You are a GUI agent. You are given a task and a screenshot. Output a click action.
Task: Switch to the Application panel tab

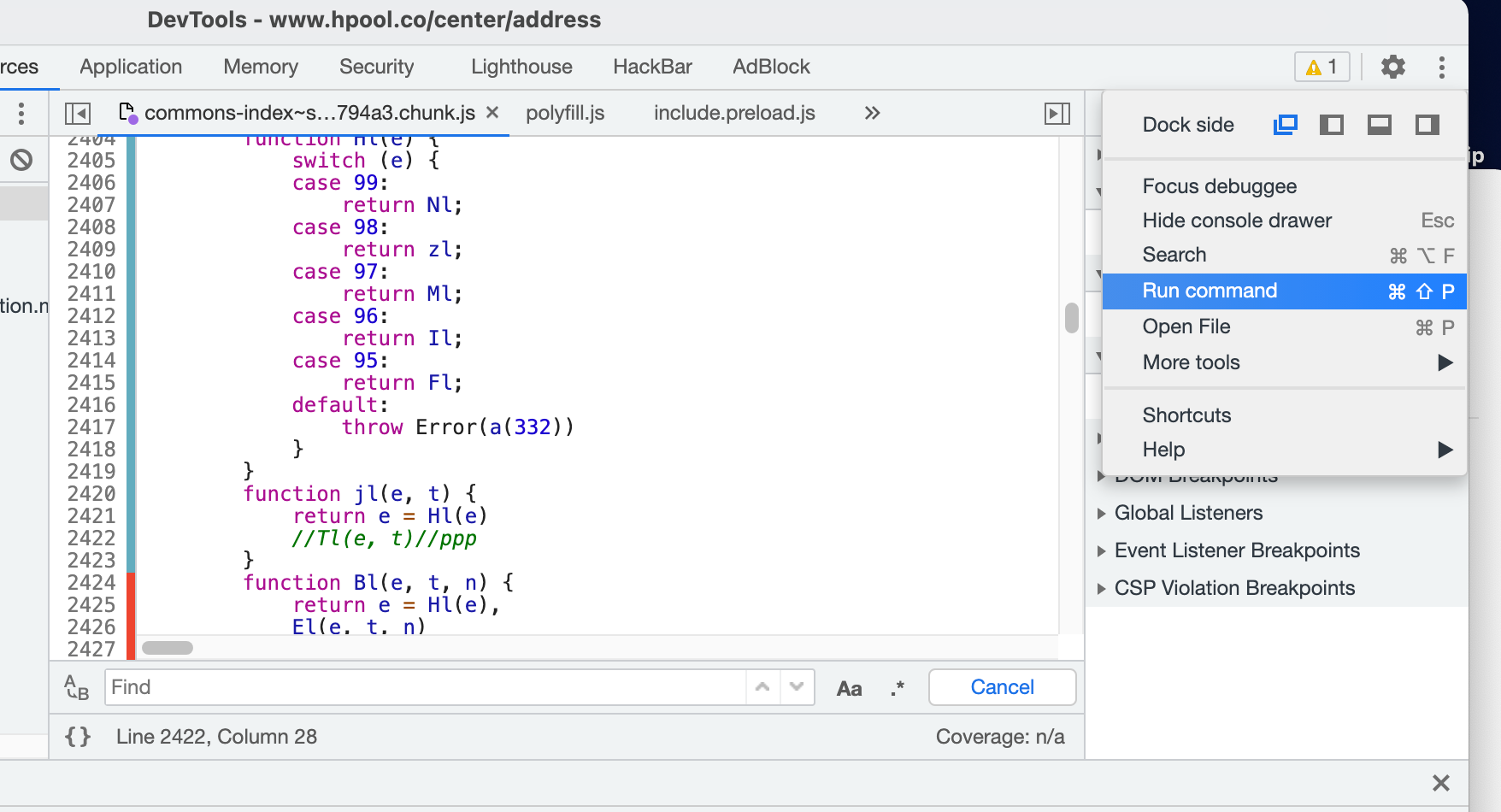coord(131,67)
